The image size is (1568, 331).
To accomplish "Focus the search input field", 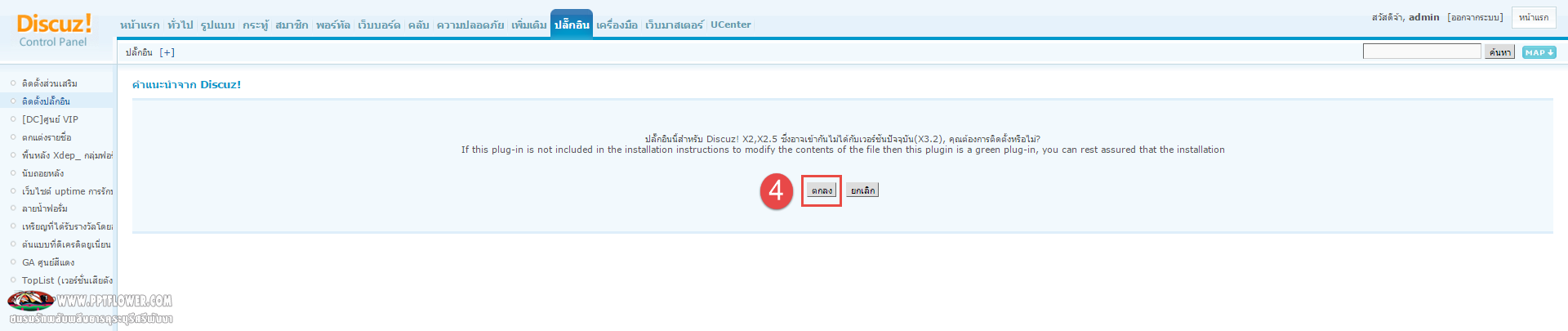I will [1422, 51].
